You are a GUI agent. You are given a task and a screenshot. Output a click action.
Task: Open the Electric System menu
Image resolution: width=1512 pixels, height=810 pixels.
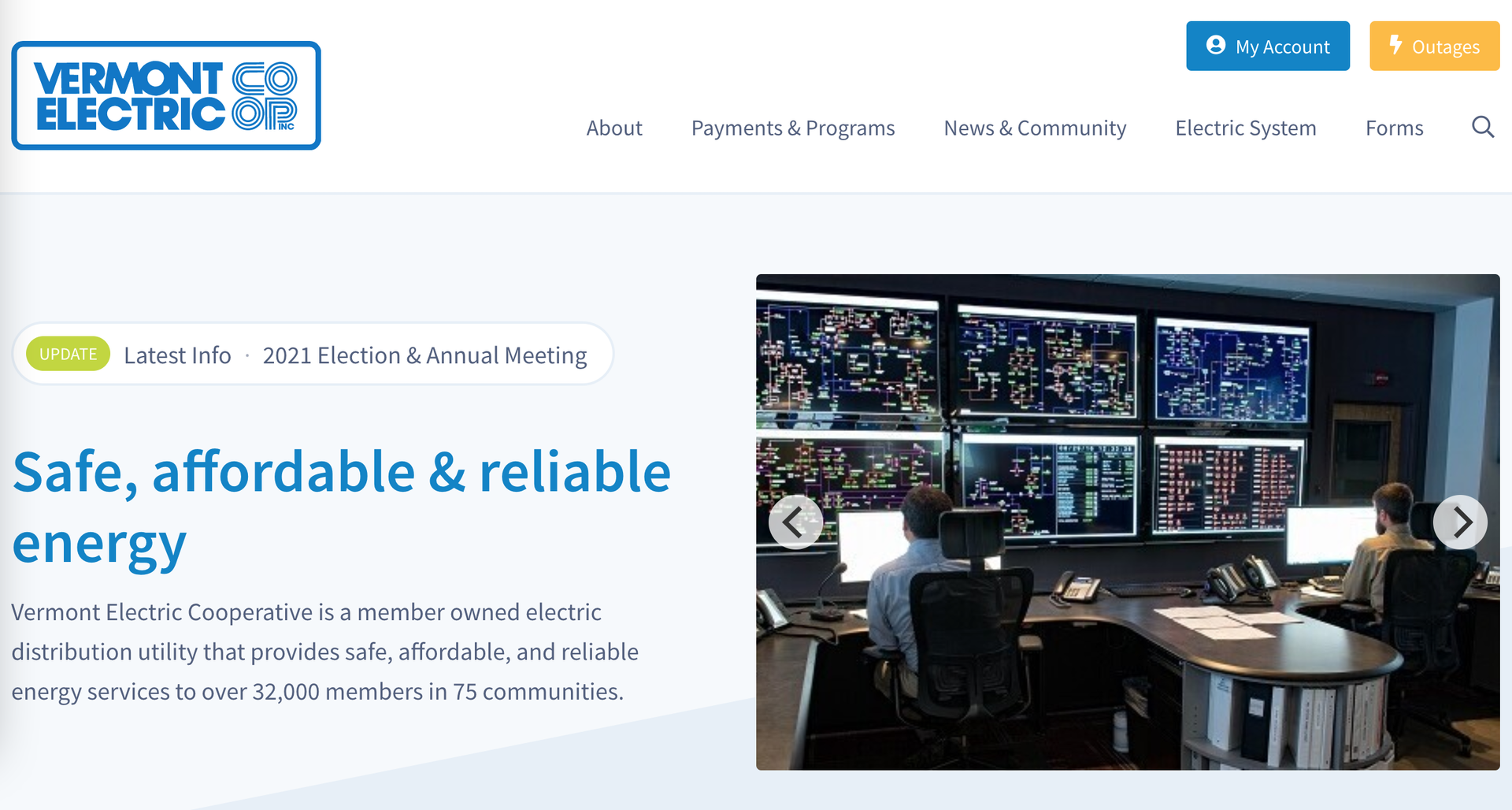coord(1246,128)
